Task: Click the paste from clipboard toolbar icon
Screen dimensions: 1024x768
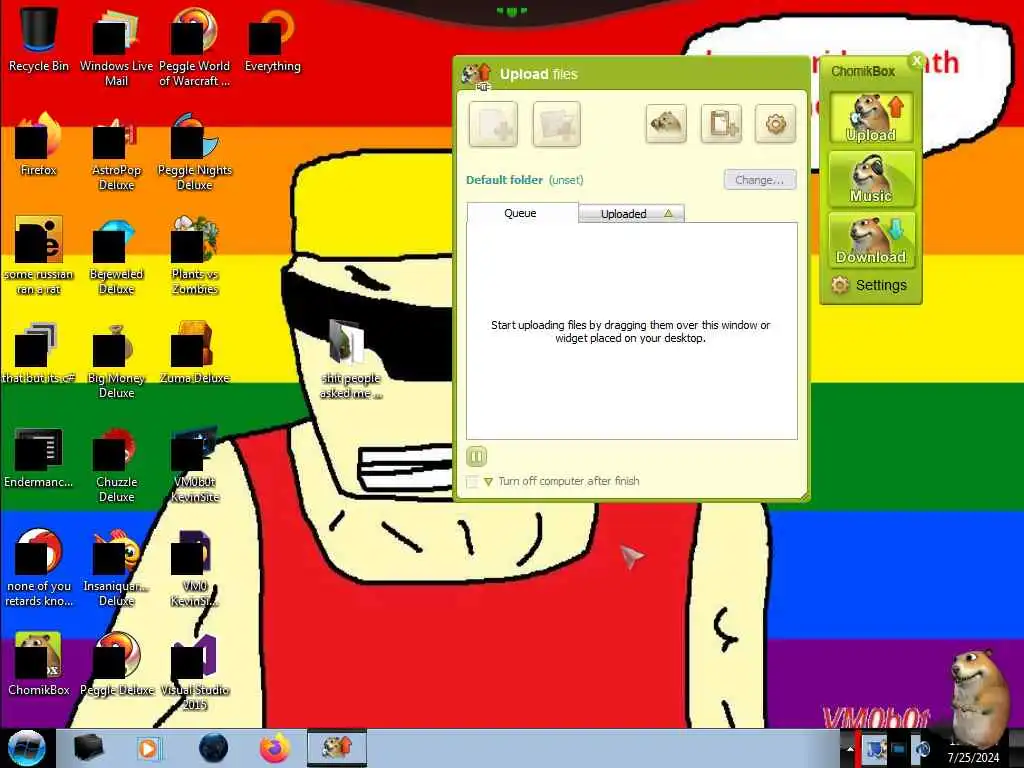Action: coord(722,123)
